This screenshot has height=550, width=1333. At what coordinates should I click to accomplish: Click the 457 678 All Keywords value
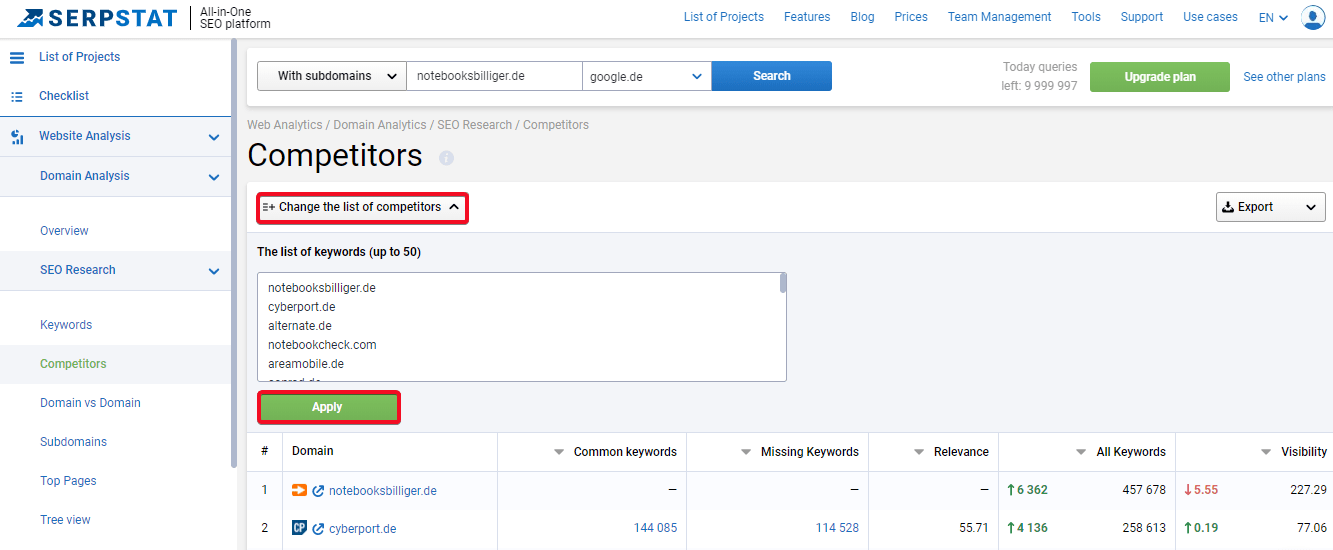coord(1143,490)
